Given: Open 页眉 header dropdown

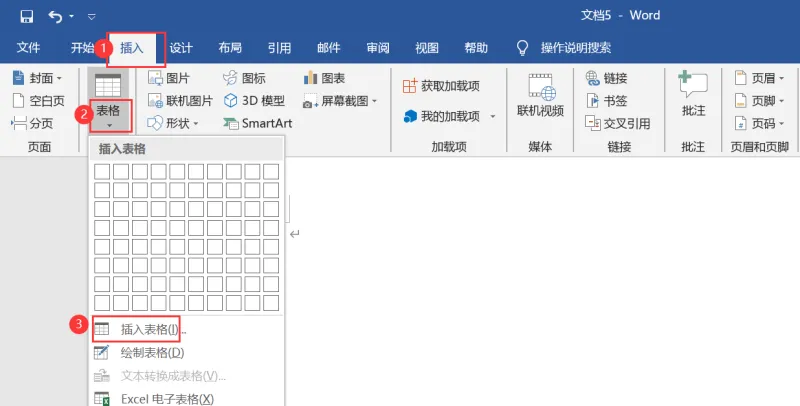Looking at the screenshot, I should pos(759,78).
